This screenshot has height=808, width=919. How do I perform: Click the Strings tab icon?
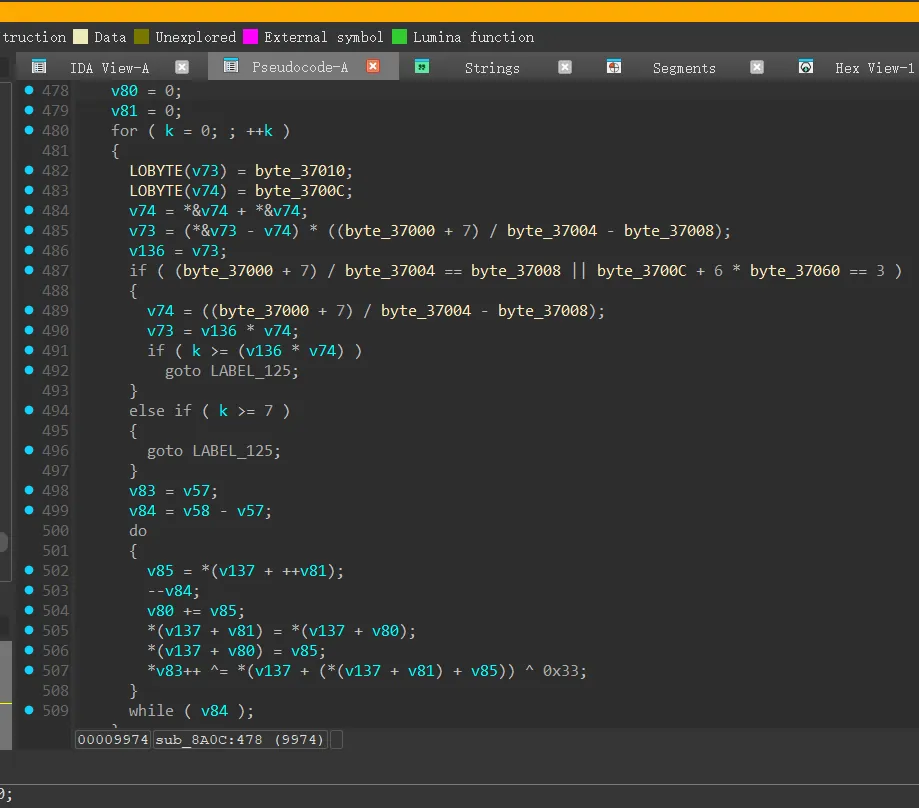click(421, 67)
